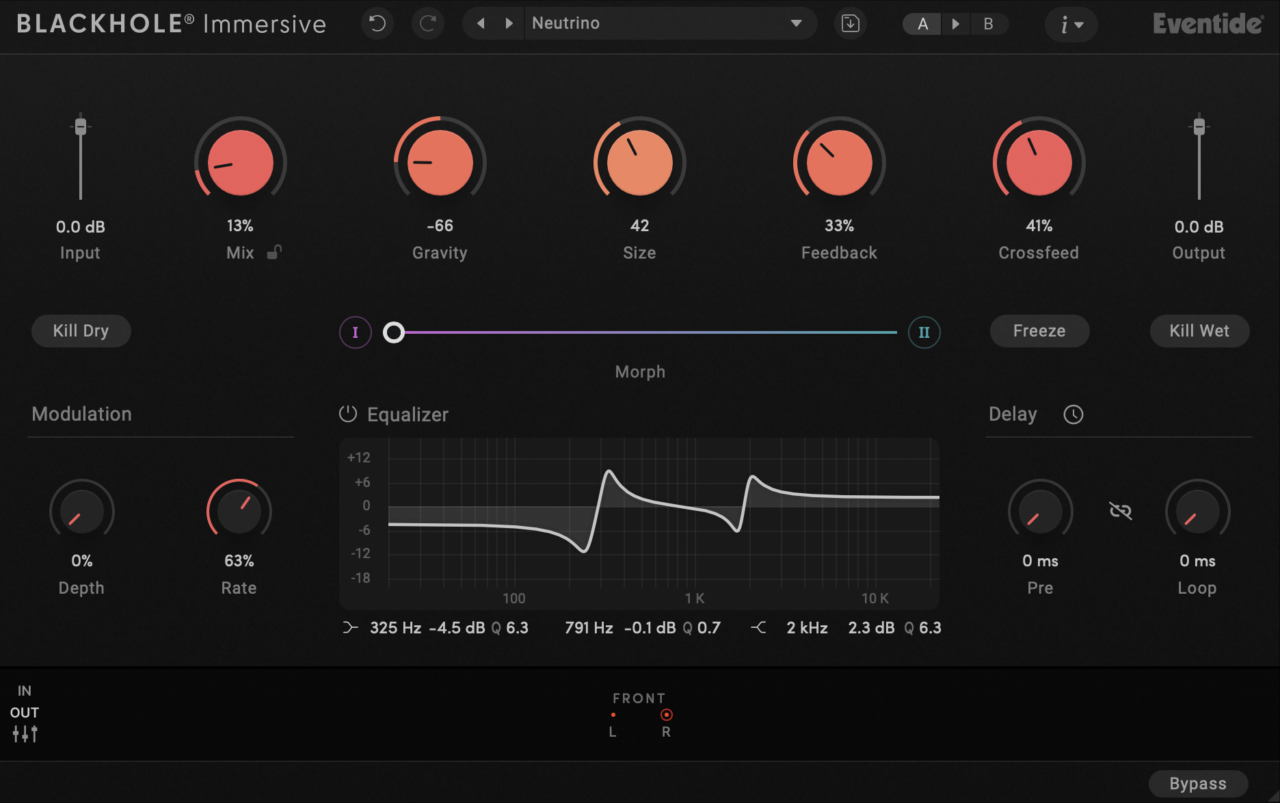Click the -4.5 dB gain value
This screenshot has width=1280, height=803.
pos(457,628)
